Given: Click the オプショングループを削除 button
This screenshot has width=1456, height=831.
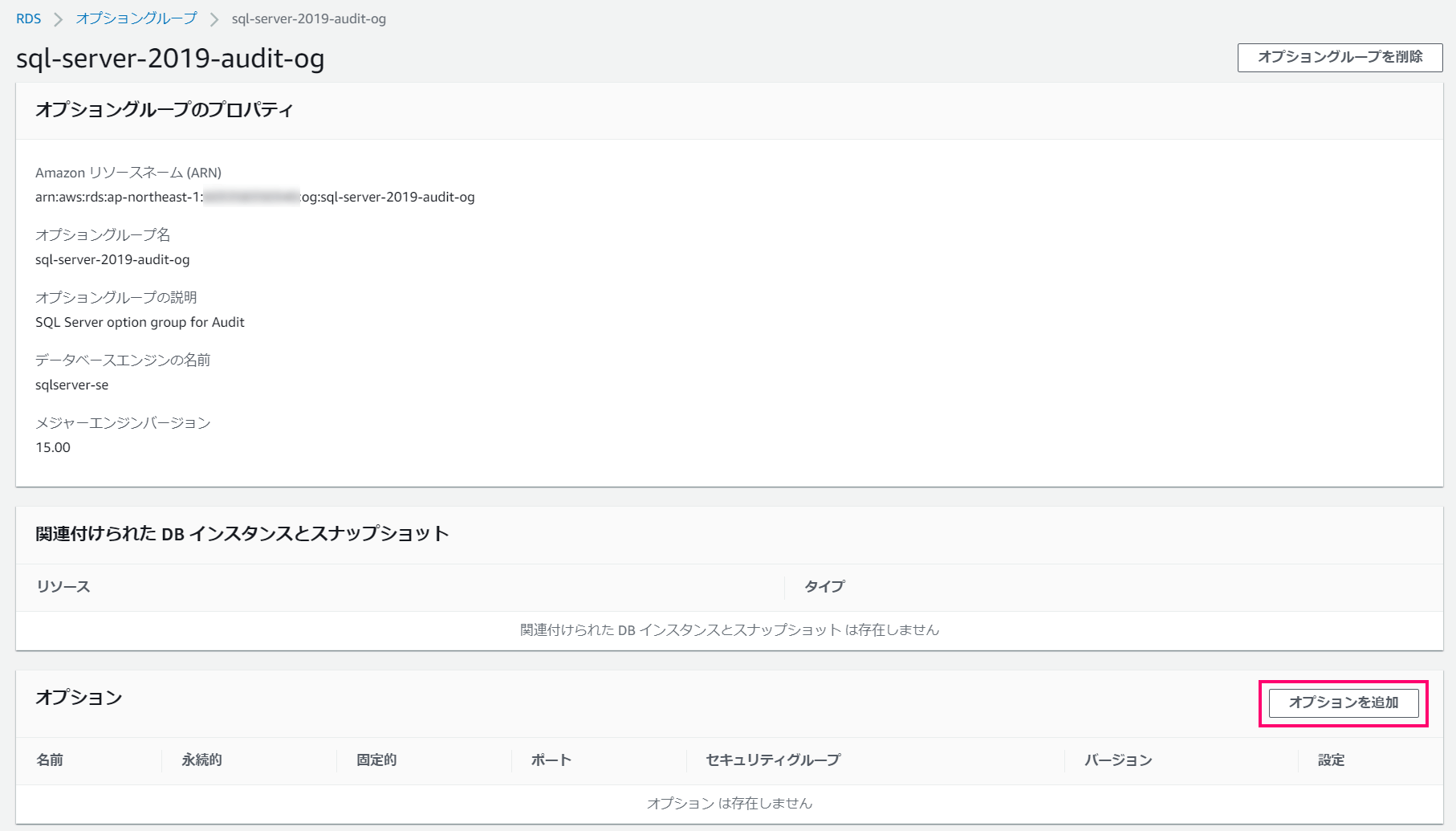Looking at the screenshot, I should [x=1339, y=57].
